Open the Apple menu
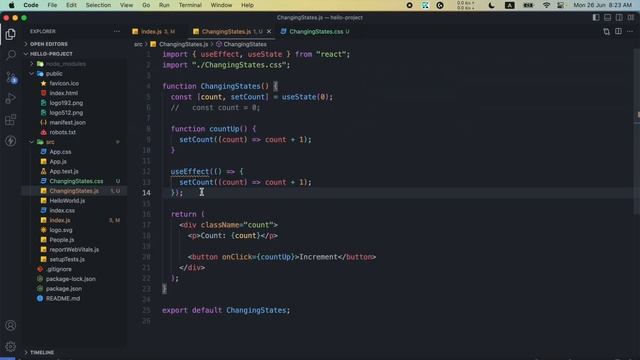Viewport: 640px width, 360px height. [11, 5]
